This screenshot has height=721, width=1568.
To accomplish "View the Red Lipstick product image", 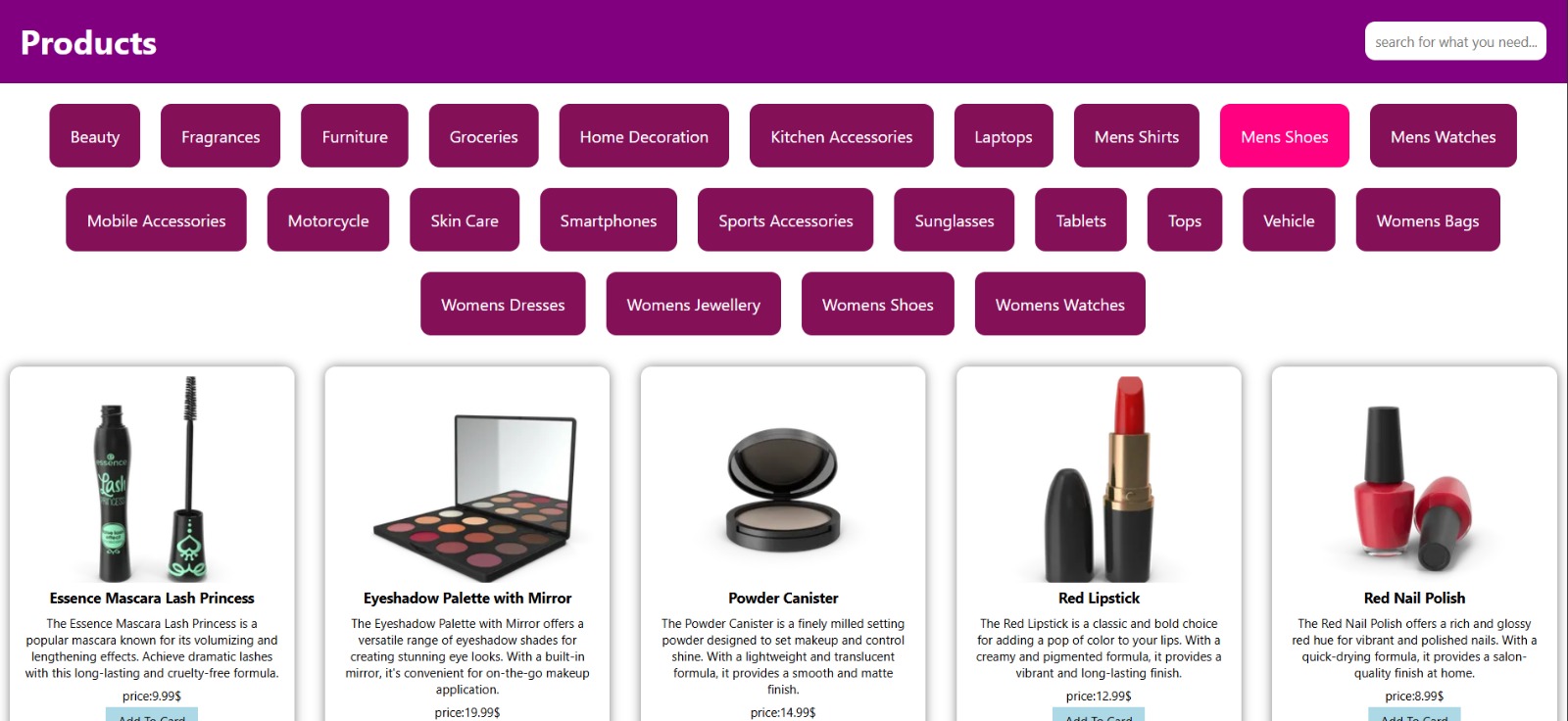I will pyautogui.click(x=1099, y=479).
